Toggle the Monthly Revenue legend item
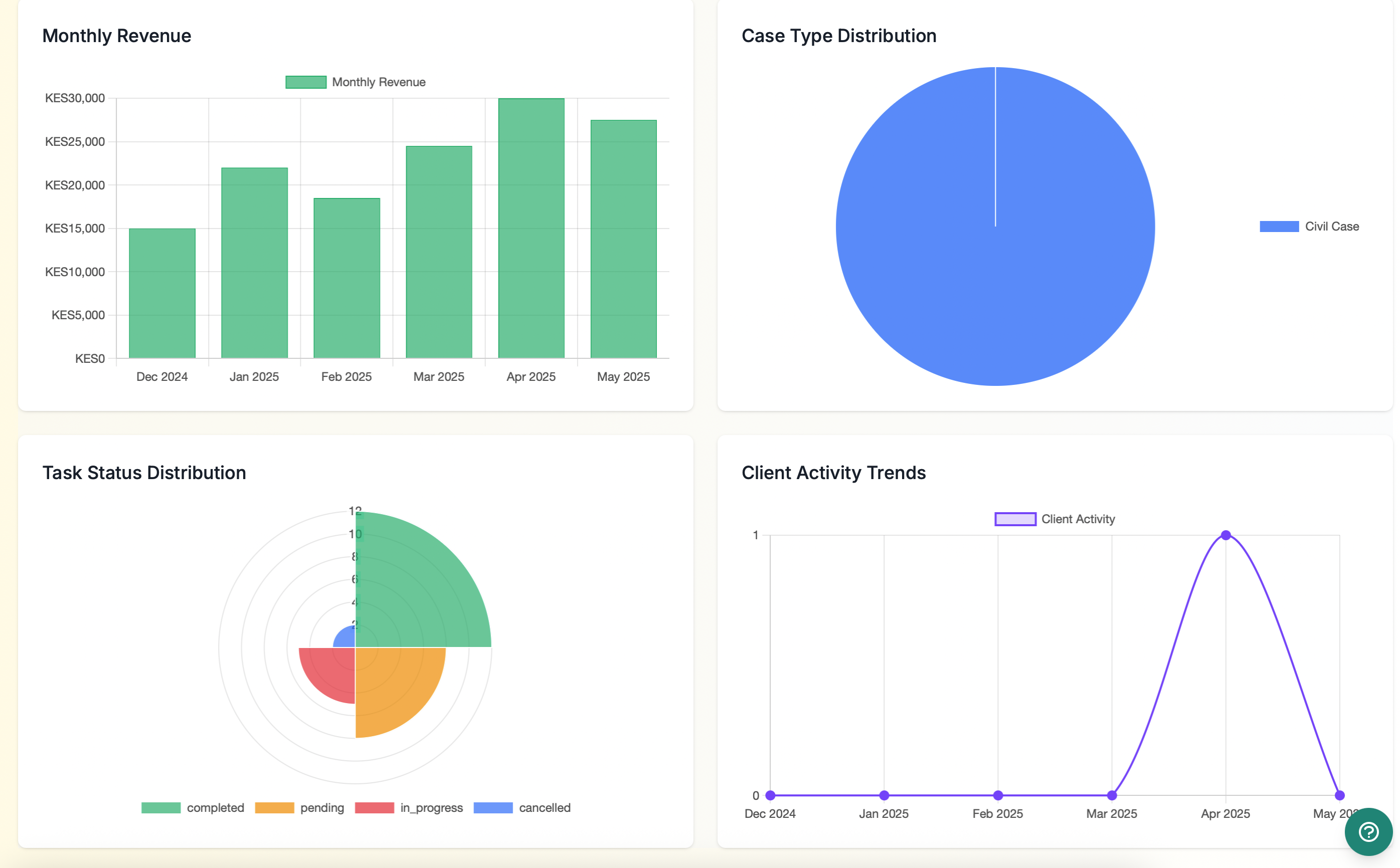 (x=356, y=82)
